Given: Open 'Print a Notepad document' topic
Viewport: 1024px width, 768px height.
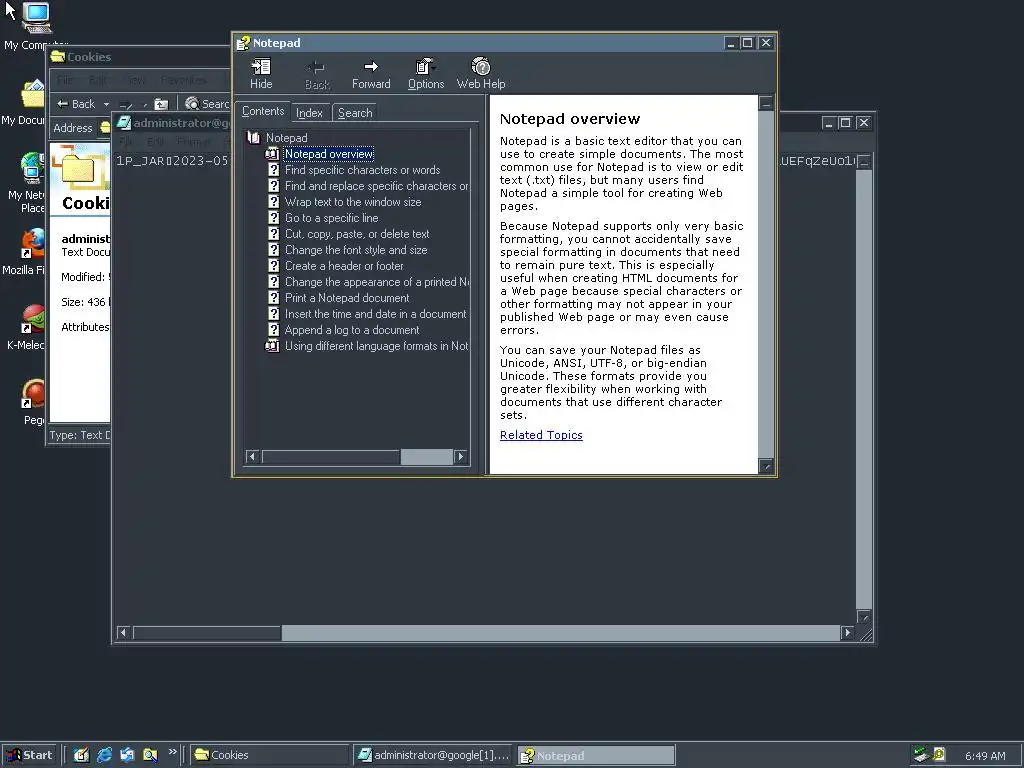Looking at the screenshot, I should click(x=347, y=298).
